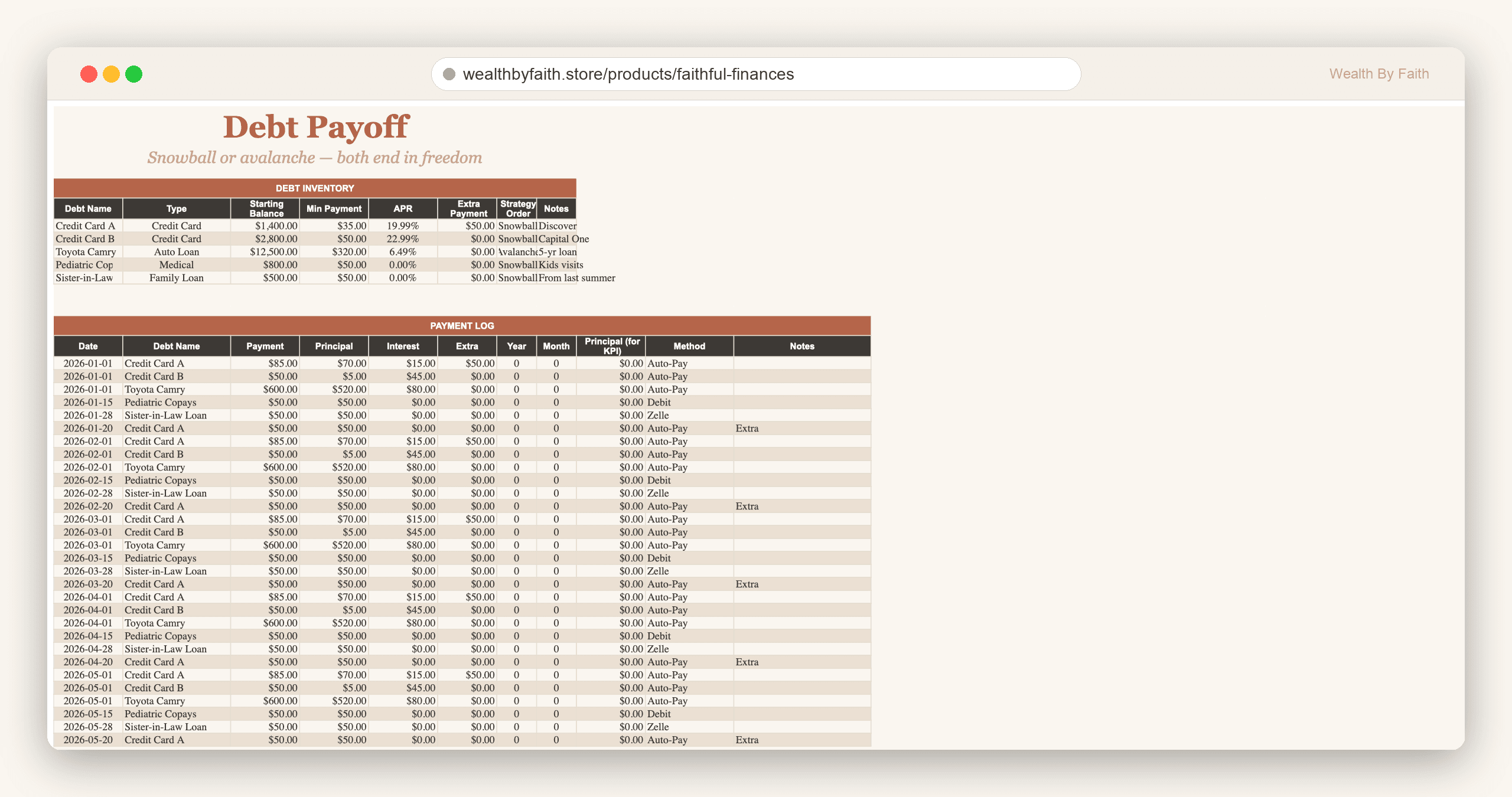Click the Principal column header in Payment Log
This screenshot has height=797, width=1512.
(x=334, y=346)
